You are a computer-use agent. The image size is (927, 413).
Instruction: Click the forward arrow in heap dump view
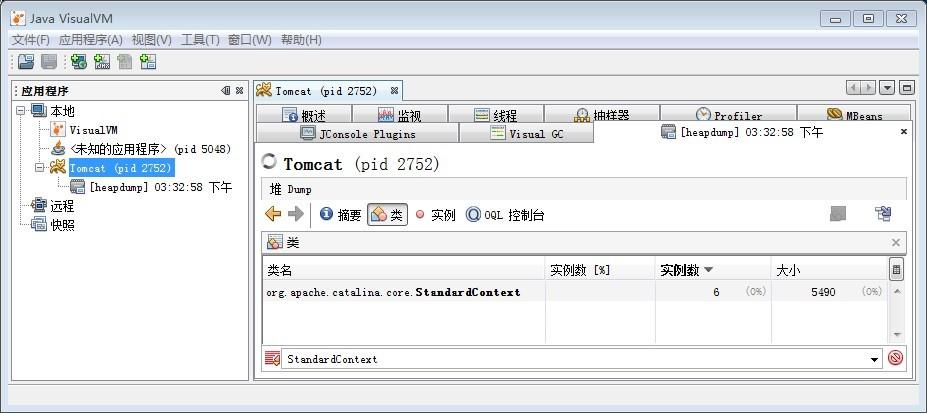pos(296,214)
